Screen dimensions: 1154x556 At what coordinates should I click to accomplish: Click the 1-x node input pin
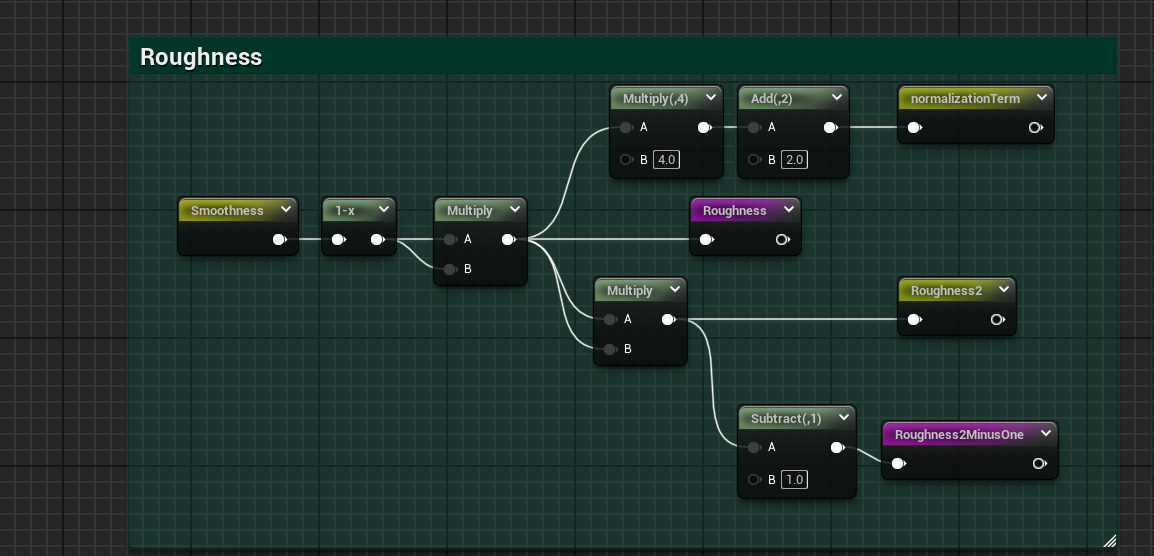coord(338,240)
